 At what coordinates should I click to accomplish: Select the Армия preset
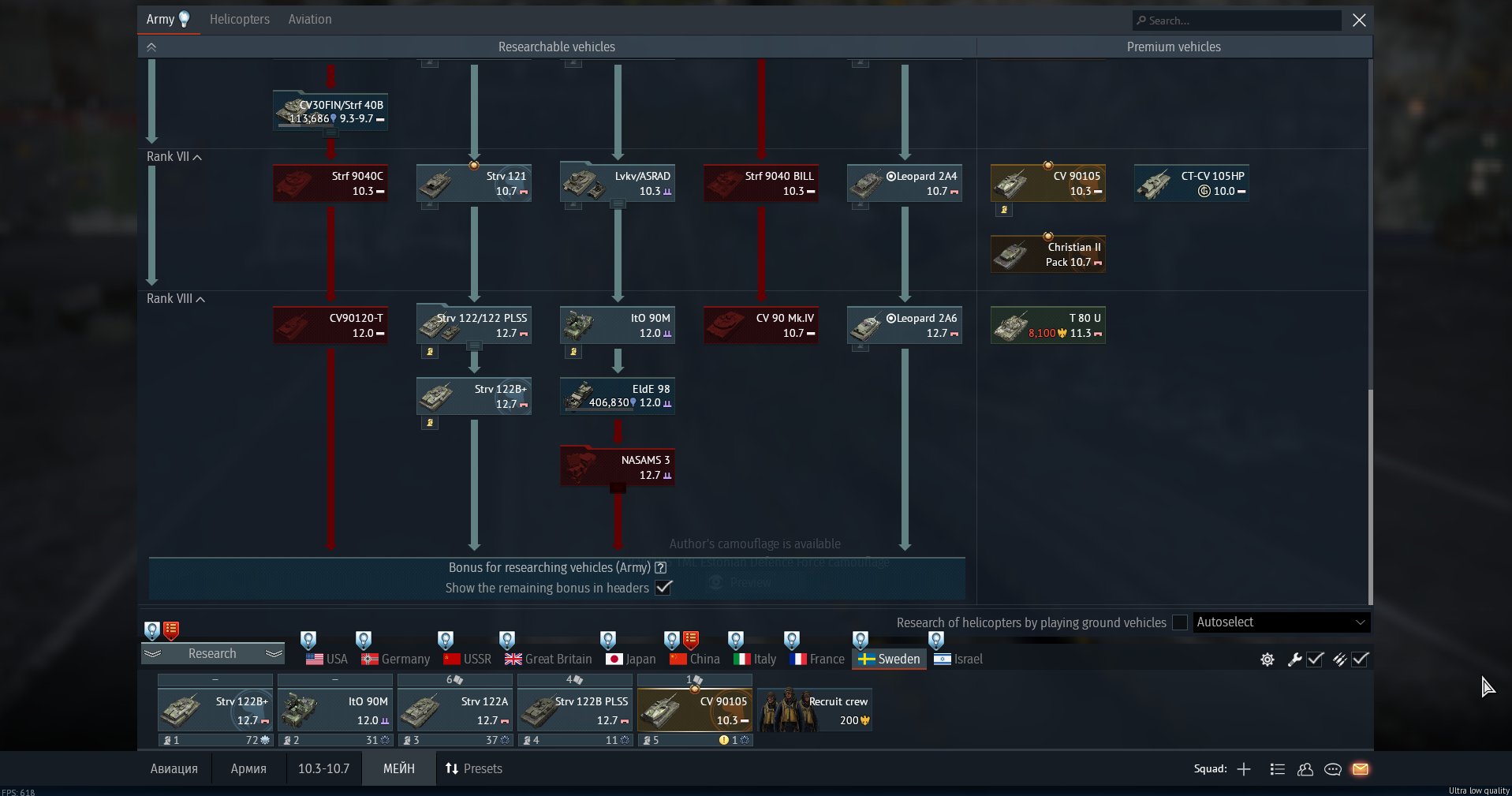[248, 769]
